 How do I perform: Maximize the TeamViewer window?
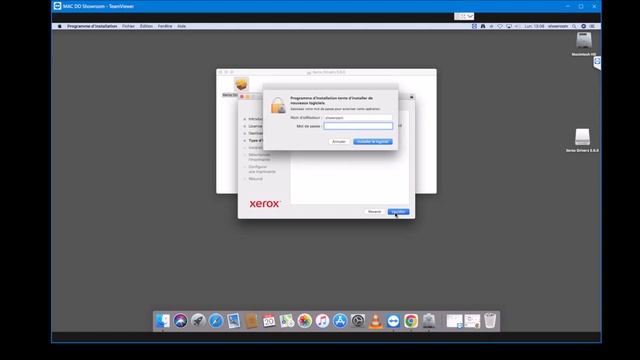coord(581,6)
